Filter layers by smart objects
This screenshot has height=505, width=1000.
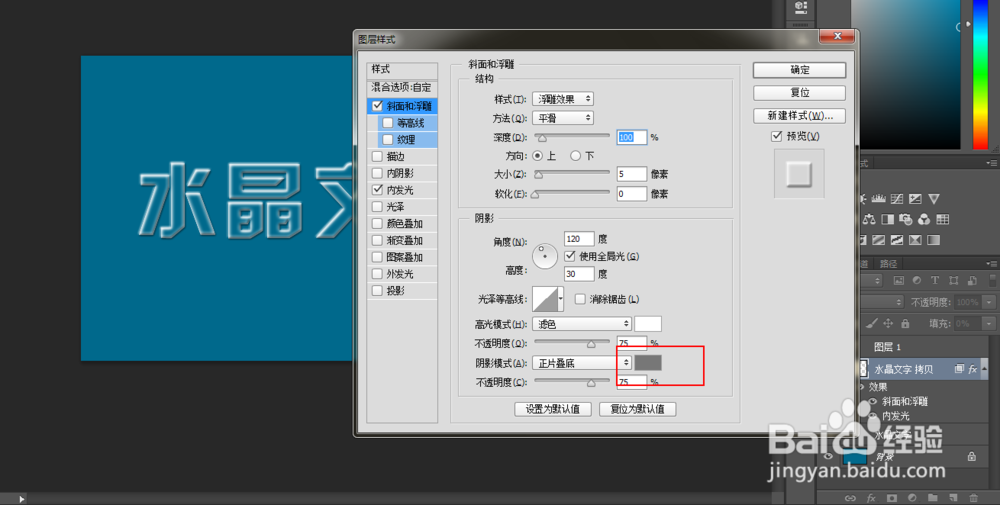(972, 281)
